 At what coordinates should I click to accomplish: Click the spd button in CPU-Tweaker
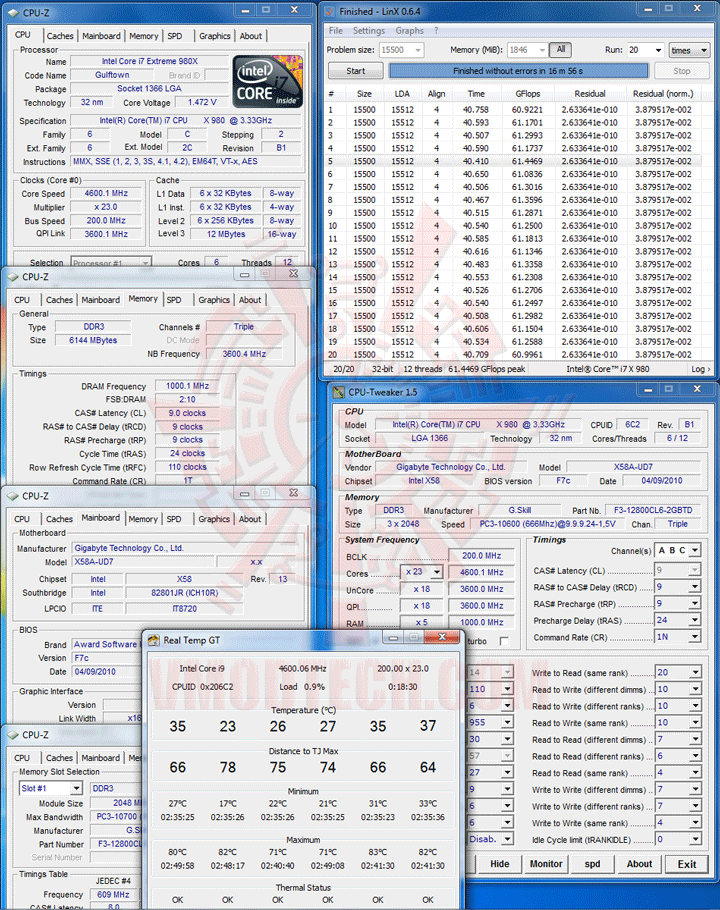[592, 864]
